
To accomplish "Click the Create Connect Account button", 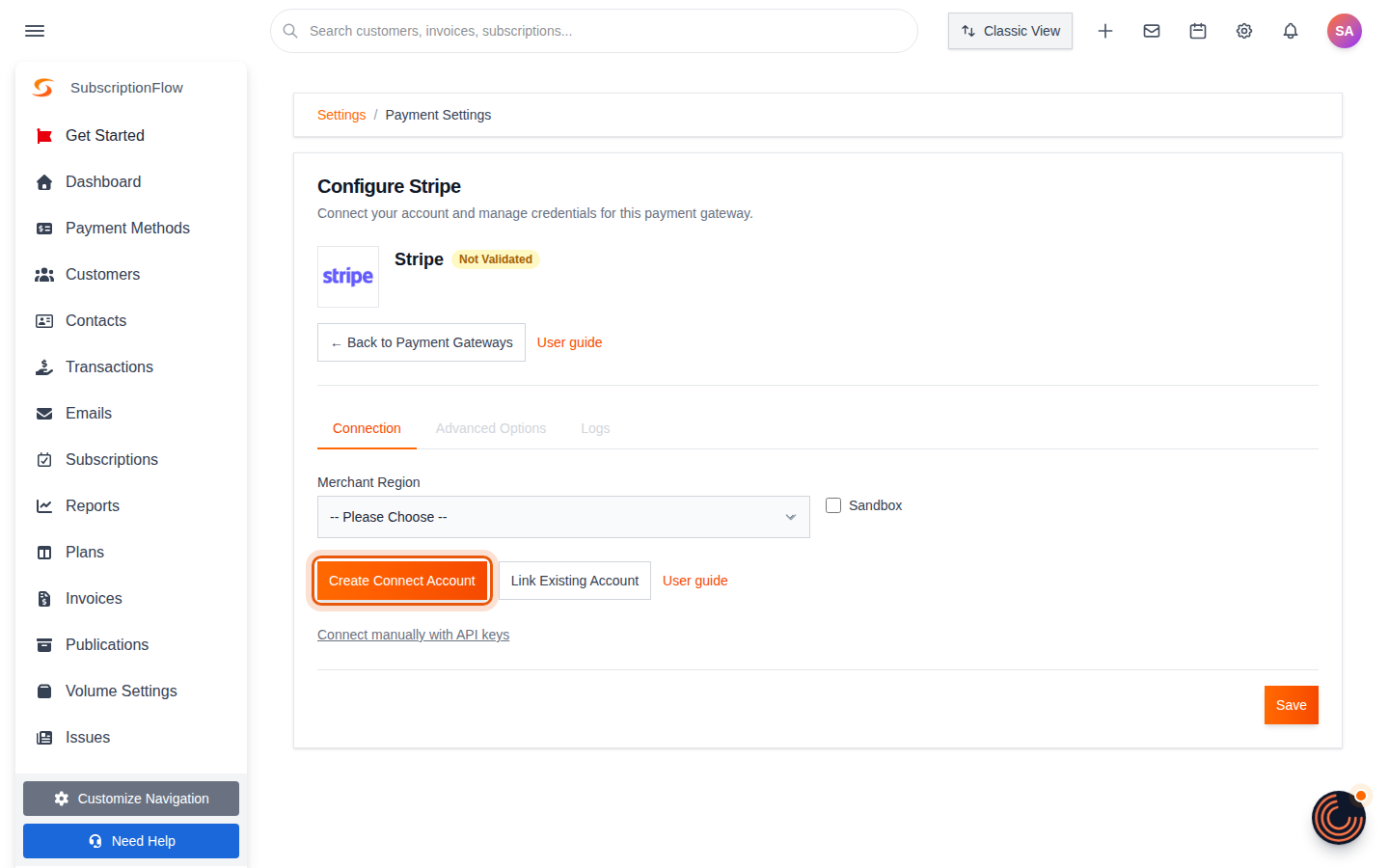I will 402,581.
